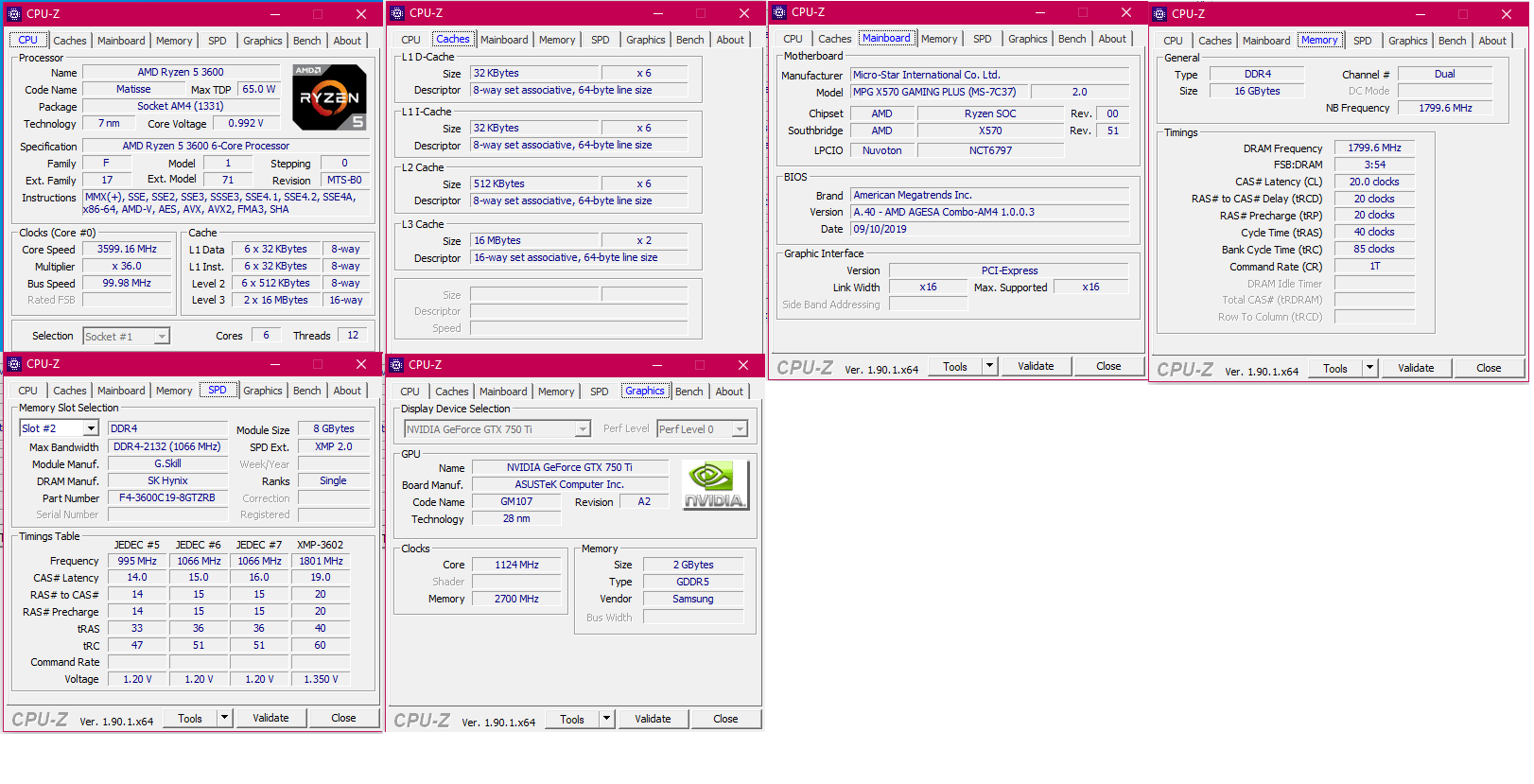The height and width of the screenshot is (784, 1534).
Task: Expand the Tools arrow in the Mainboard window
Action: coord(989,366)
